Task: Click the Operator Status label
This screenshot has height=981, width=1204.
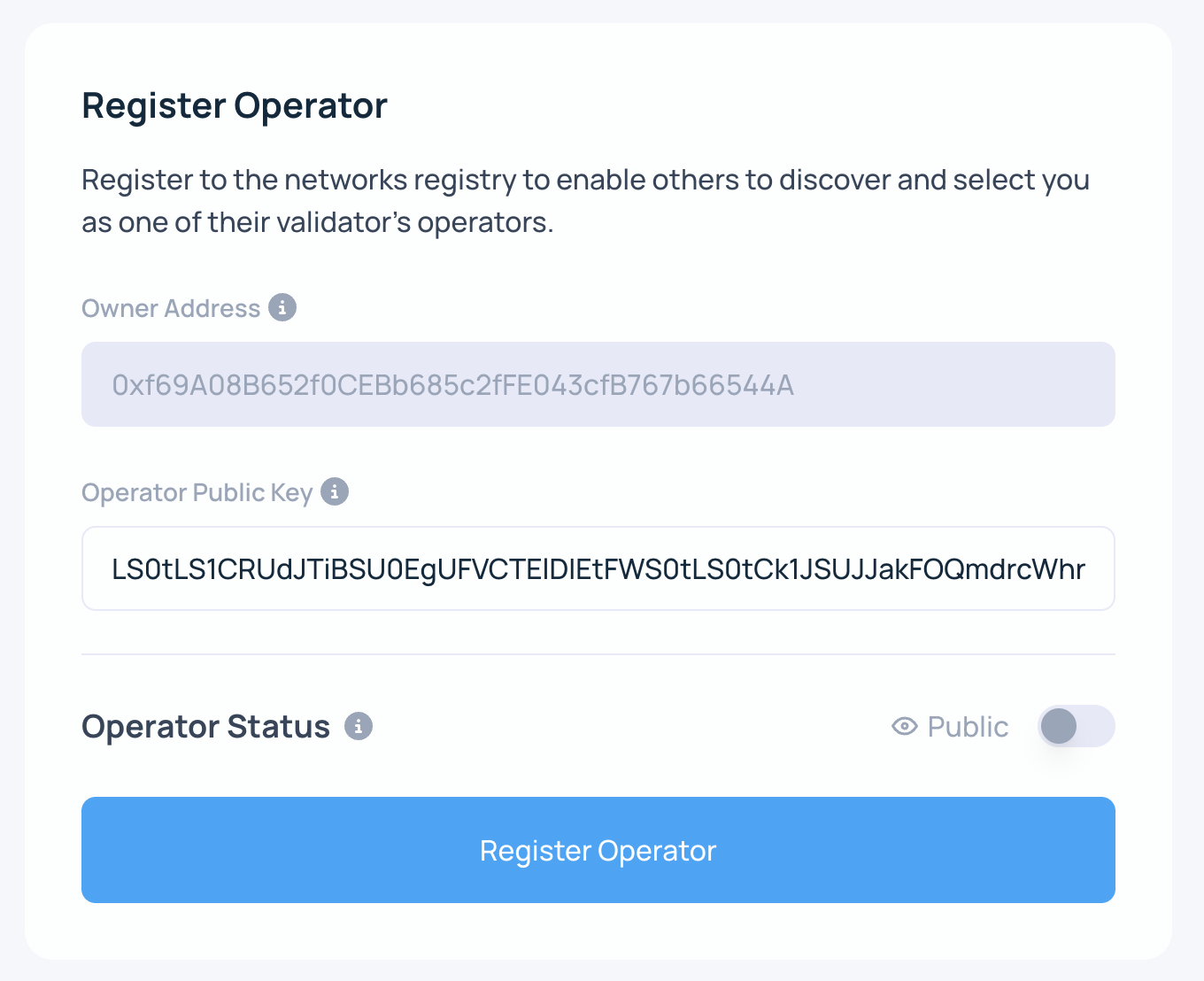Action: point(205,727)
